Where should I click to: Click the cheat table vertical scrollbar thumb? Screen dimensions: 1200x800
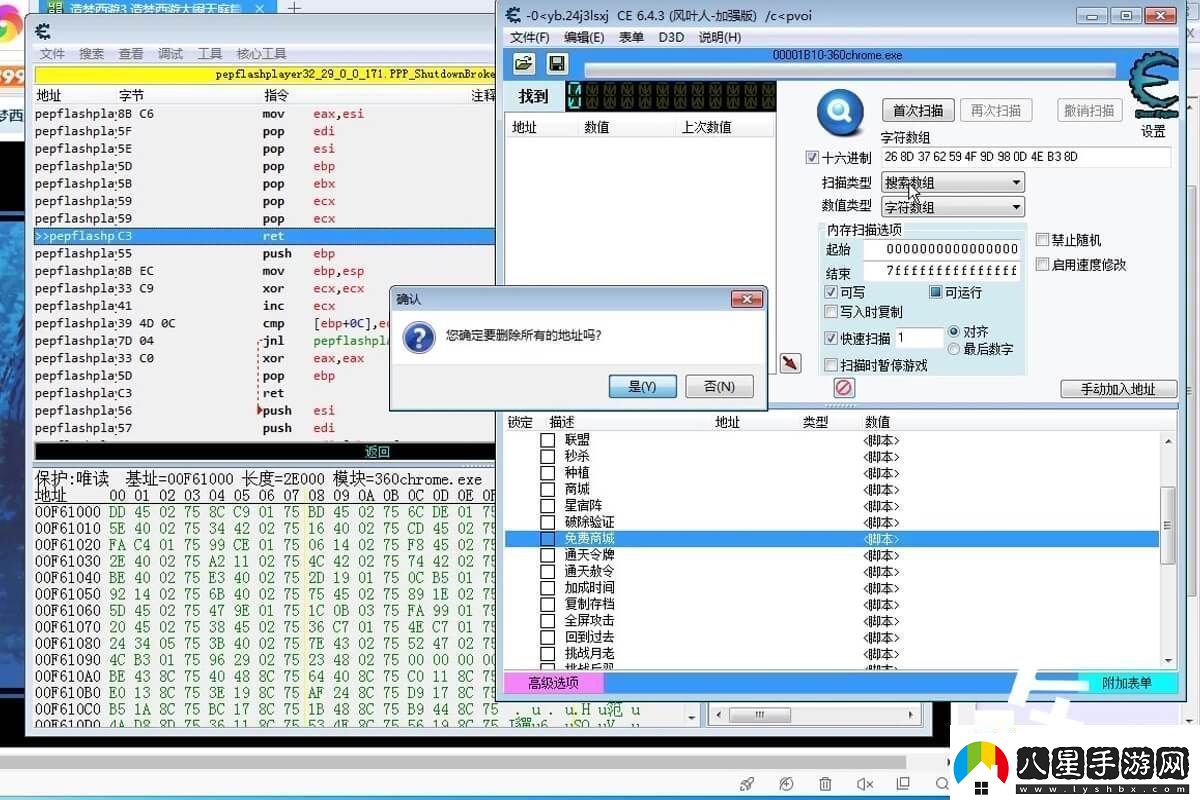(1168, 526)
